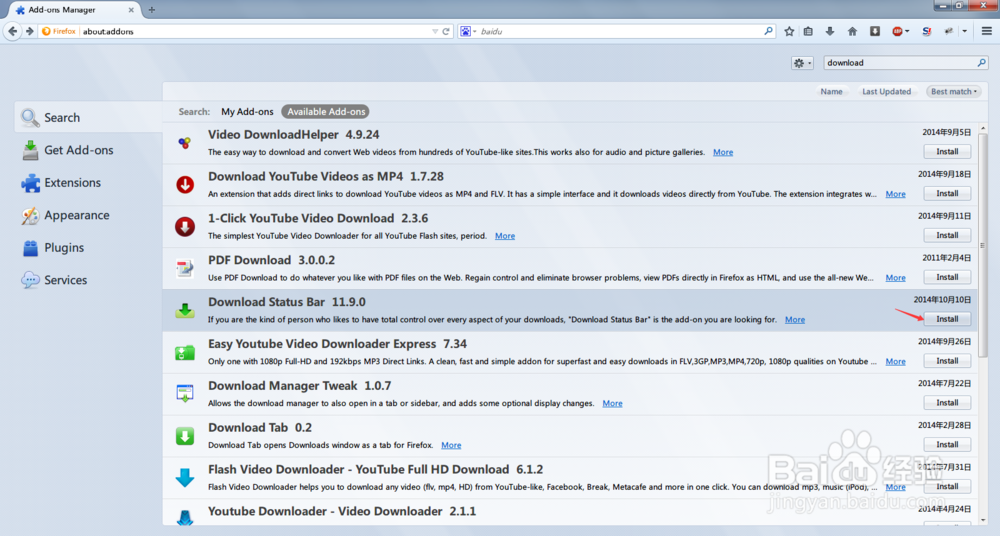Click the S! extension icon in toolbar
This screenshot has width=1000, height=536.
pos(927,31)
